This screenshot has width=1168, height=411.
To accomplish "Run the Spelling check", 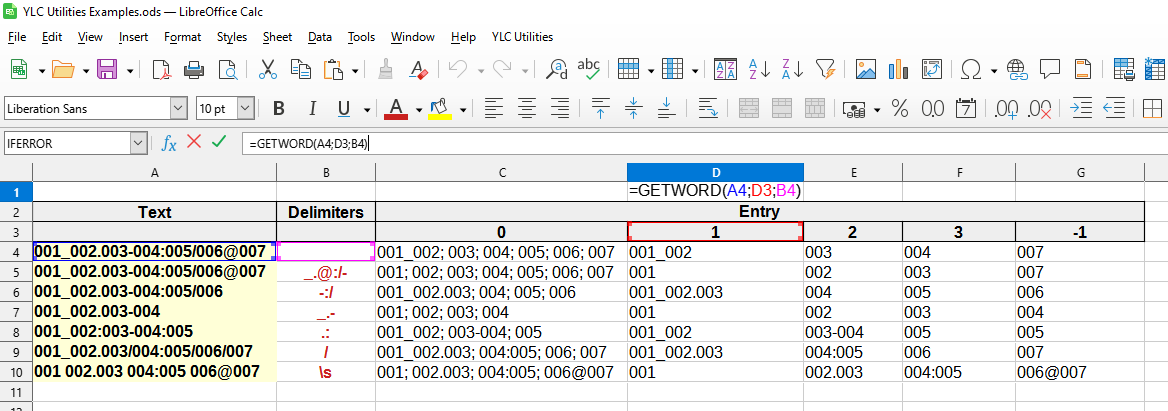I will (588, 70).
